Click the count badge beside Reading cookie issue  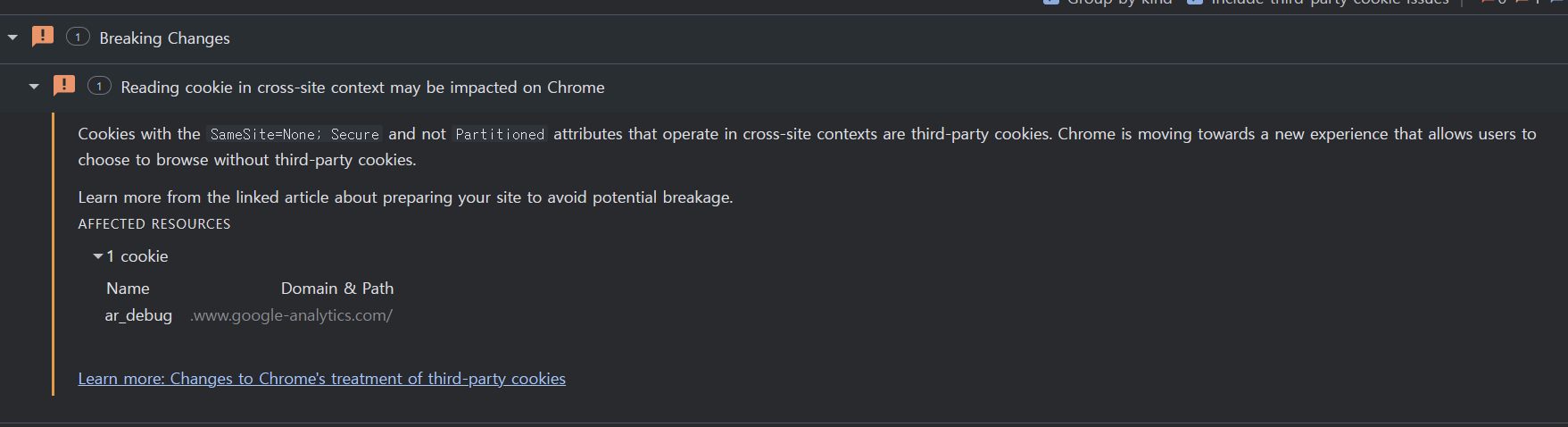tap(99, 86)
